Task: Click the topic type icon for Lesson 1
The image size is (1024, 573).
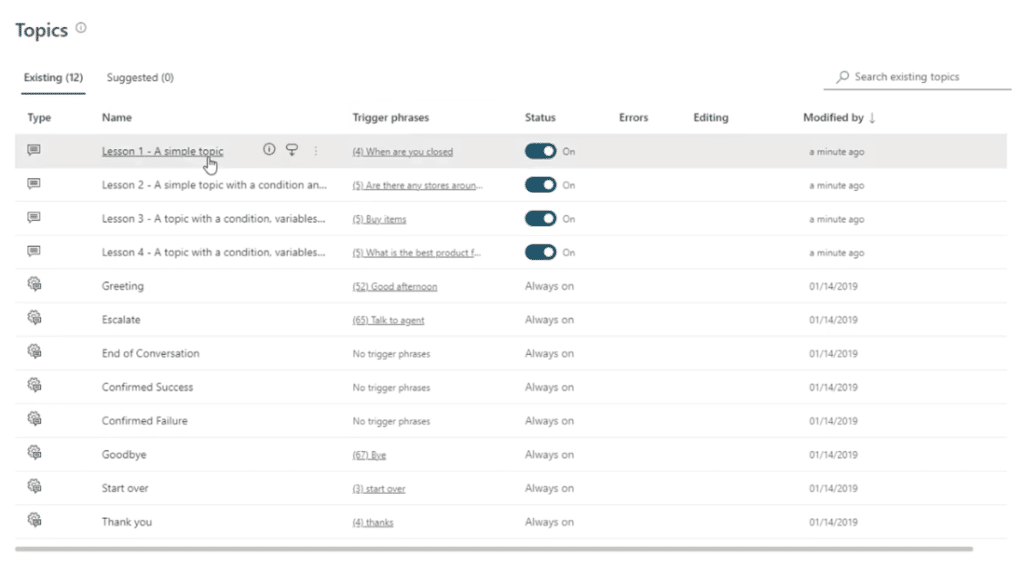Action: [34, 150]
